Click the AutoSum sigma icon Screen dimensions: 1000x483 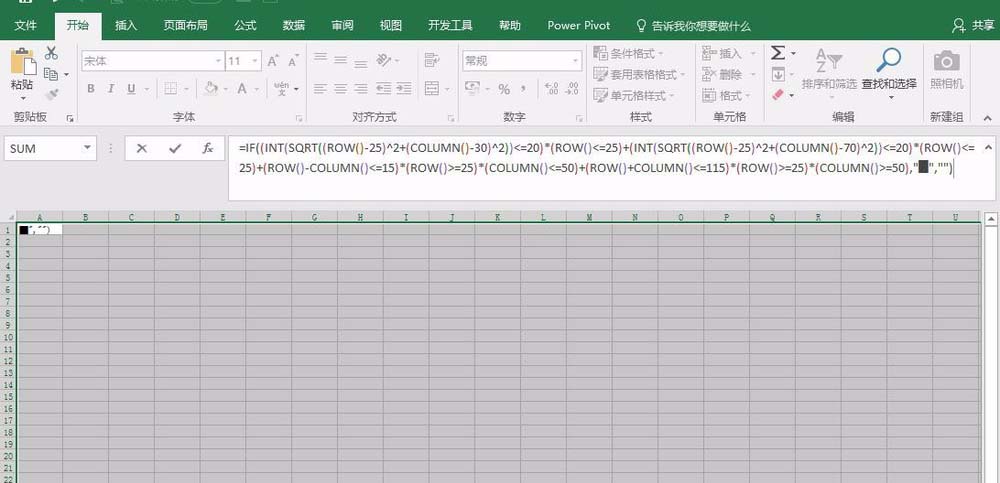coord(778,53)
